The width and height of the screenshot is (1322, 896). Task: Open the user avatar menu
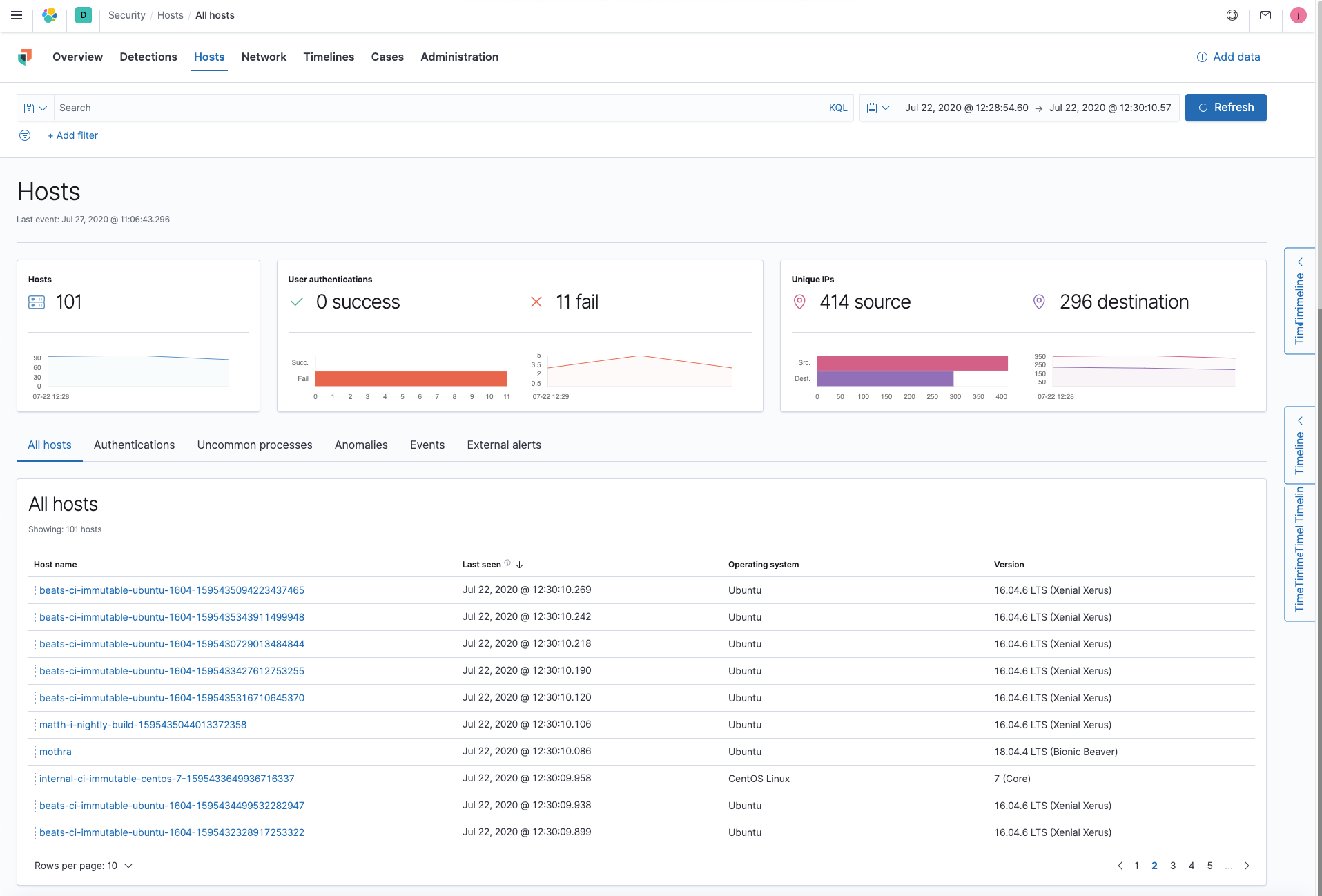coord(1298,15)
